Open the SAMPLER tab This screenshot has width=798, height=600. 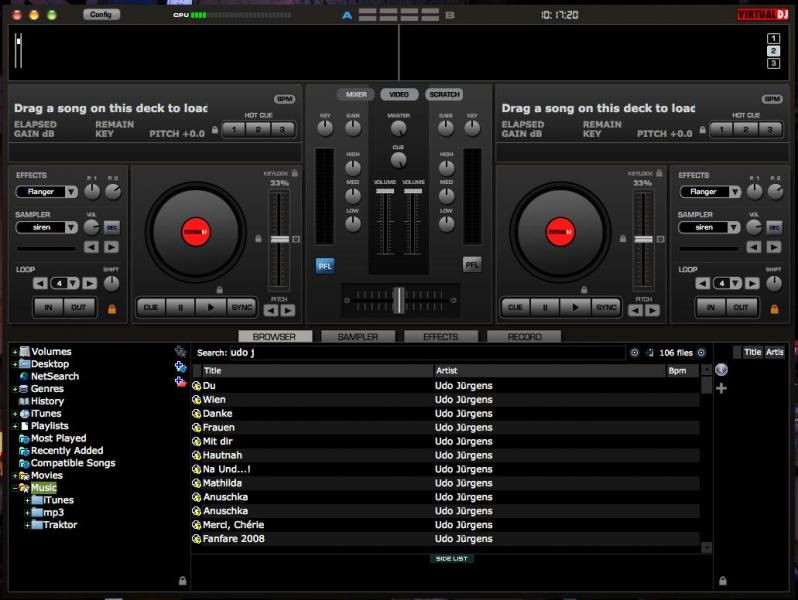358,336
